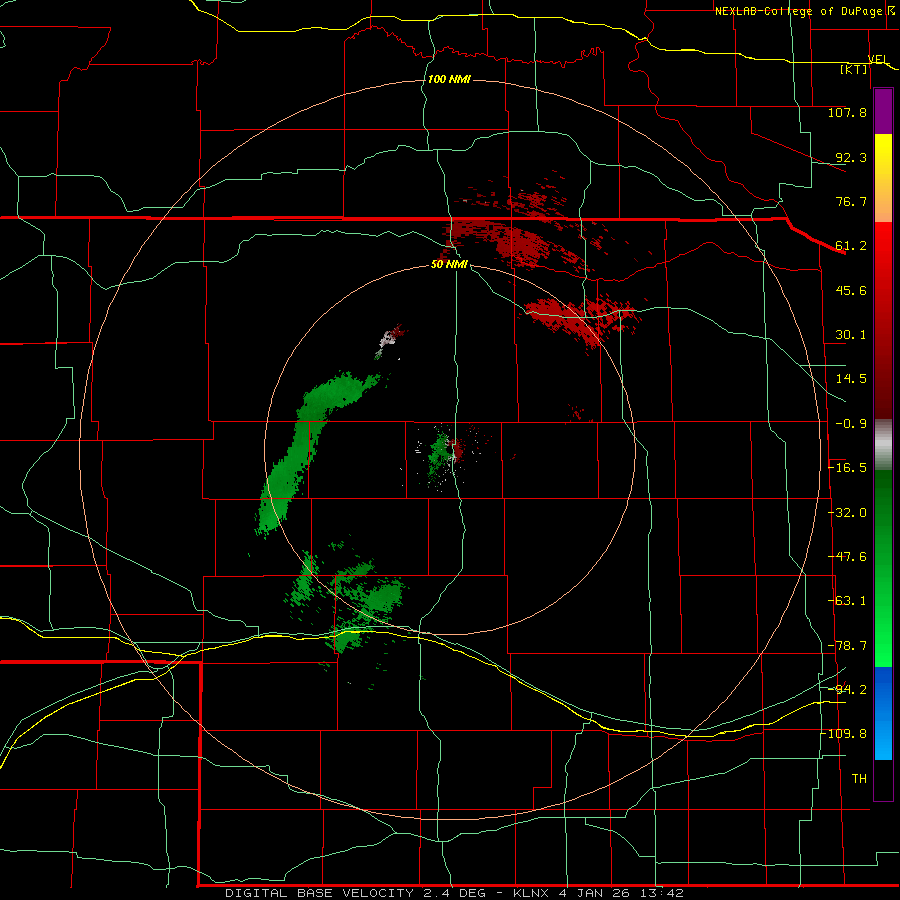Pick the gray near-zero segment of the color bar

click(883, 443)
